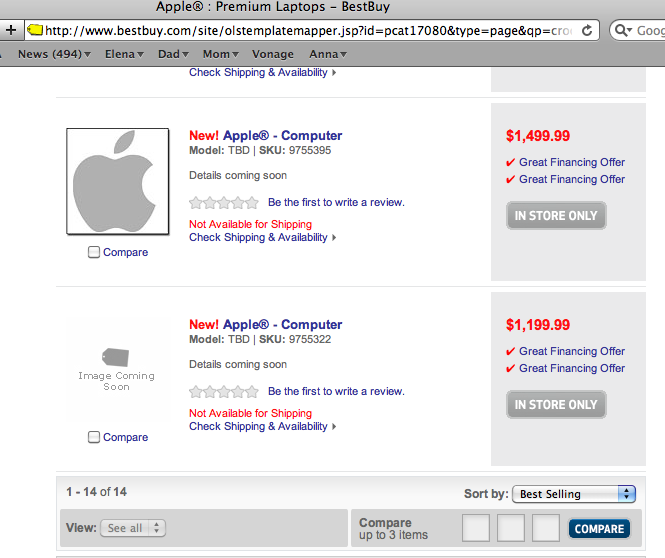Open the Sort by Best Selling dropdown
Image resolution: width=665 pixels, height=558 pixels.
574,494
